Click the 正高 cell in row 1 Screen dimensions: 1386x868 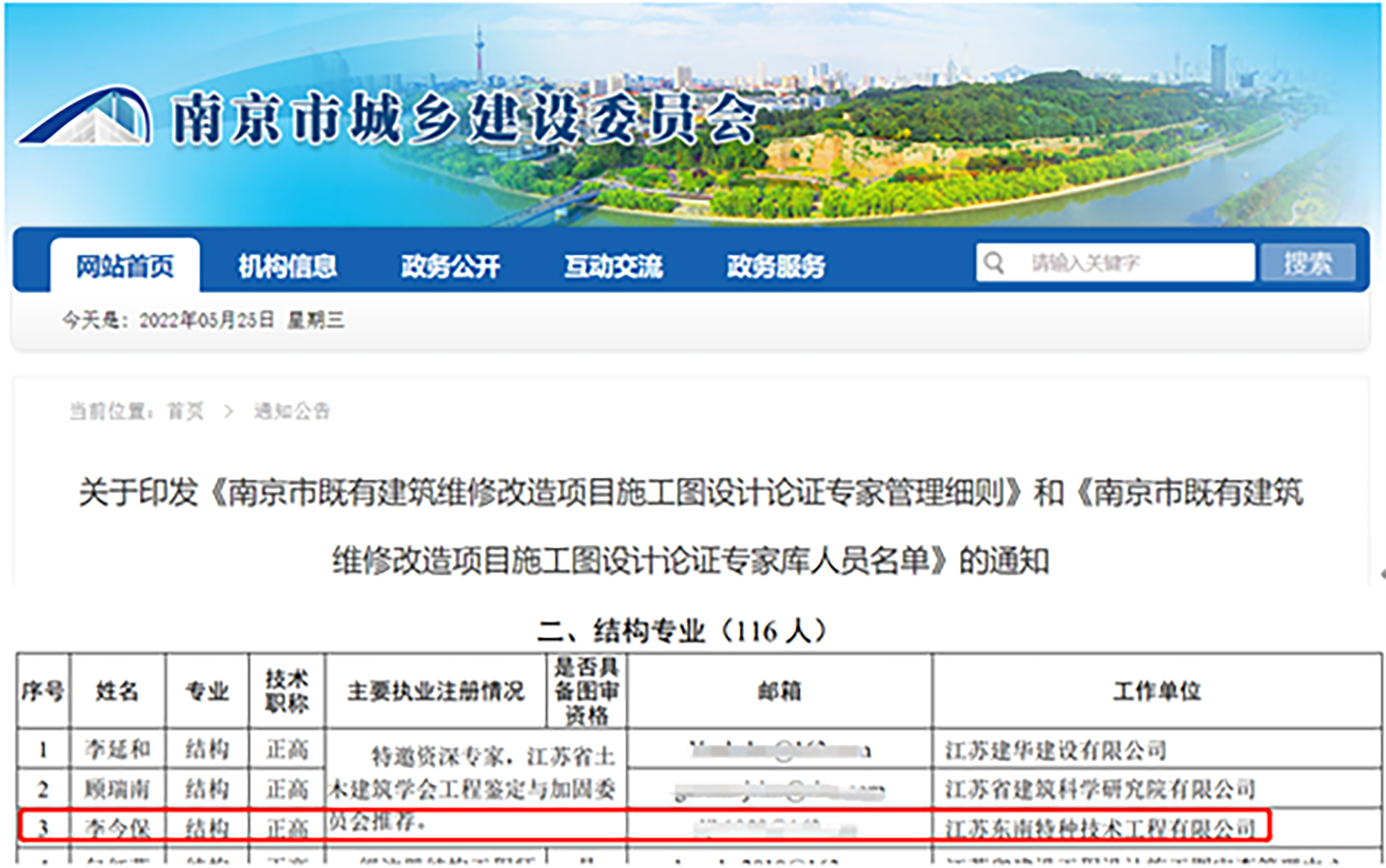(287, 749)
